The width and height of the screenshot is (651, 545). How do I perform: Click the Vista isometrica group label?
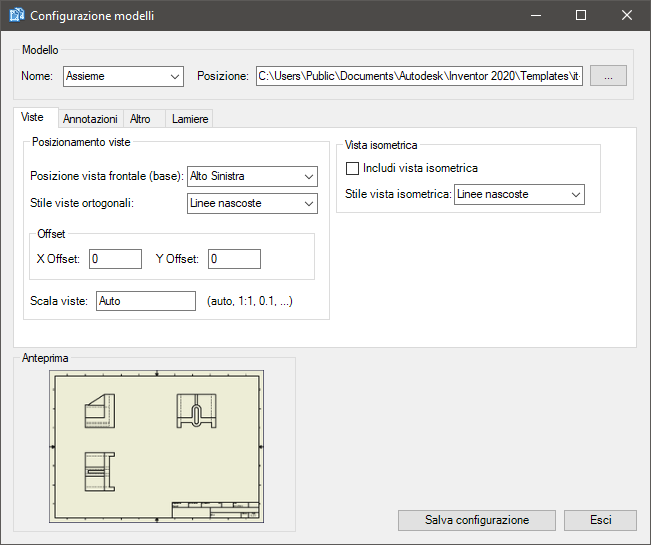pos(381,145)
